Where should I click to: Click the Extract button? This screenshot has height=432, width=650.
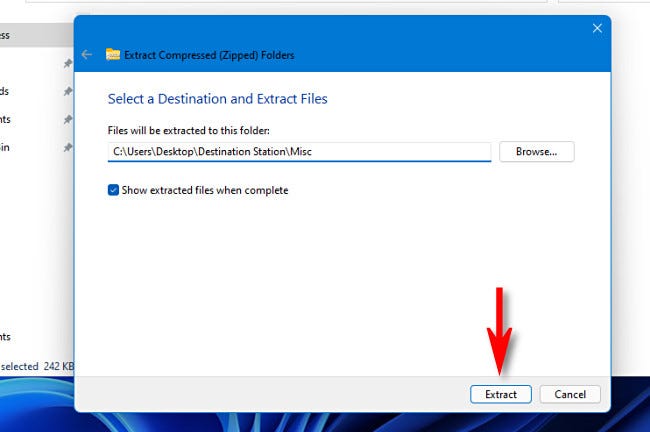[x=501, y=394]
